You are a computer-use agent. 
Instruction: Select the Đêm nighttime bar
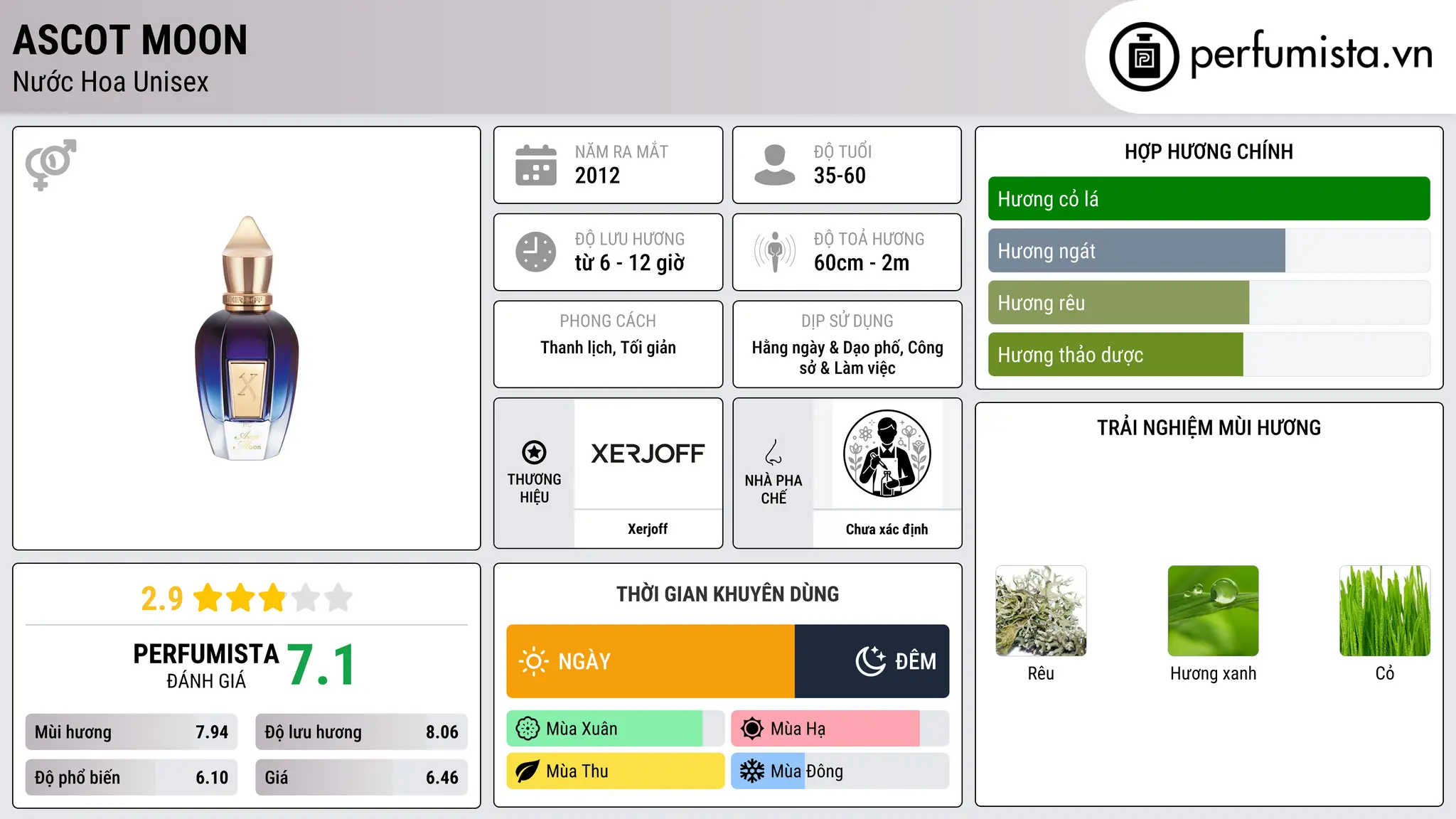pyautogui.click(x=872, y=661)
